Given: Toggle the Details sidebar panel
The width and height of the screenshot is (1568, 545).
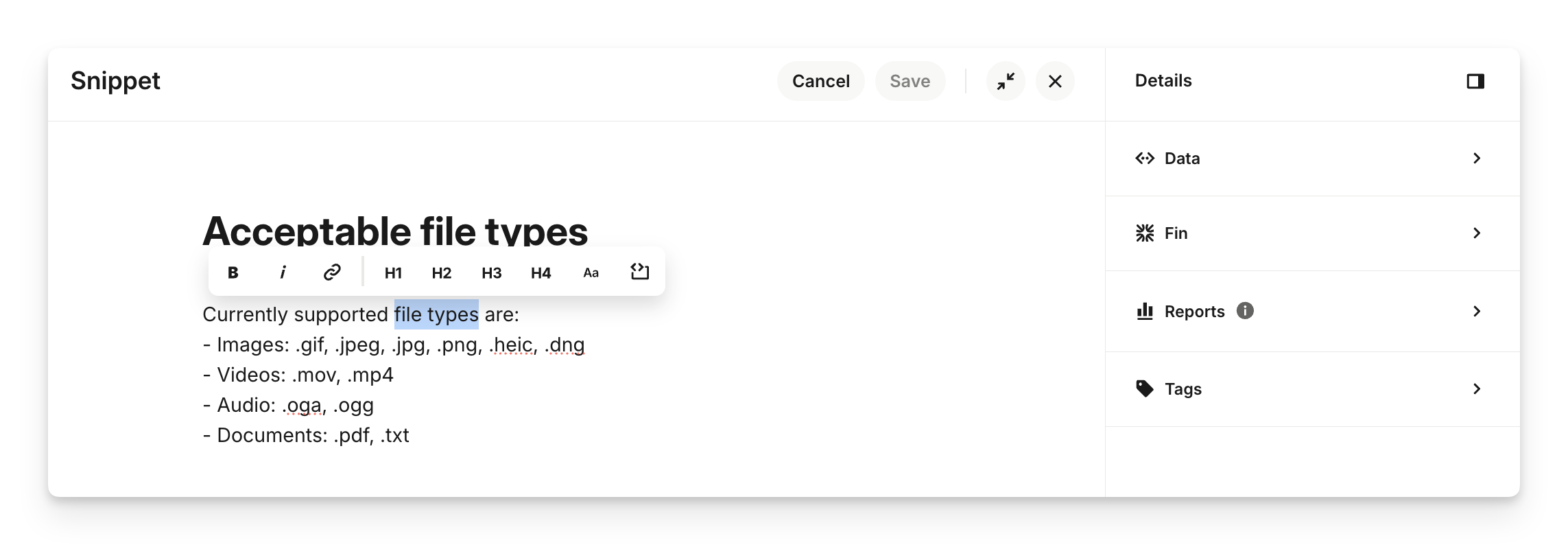Looking at the screenshot, I should 1475,82.
